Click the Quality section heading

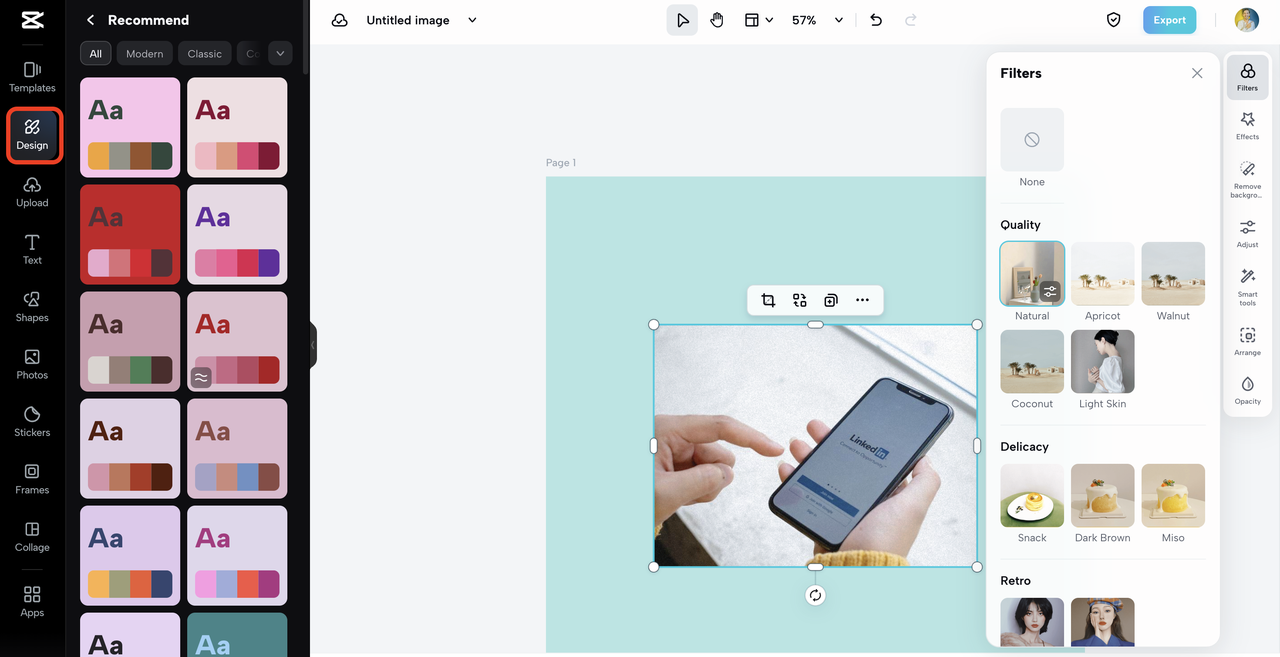click(1020, 225)
